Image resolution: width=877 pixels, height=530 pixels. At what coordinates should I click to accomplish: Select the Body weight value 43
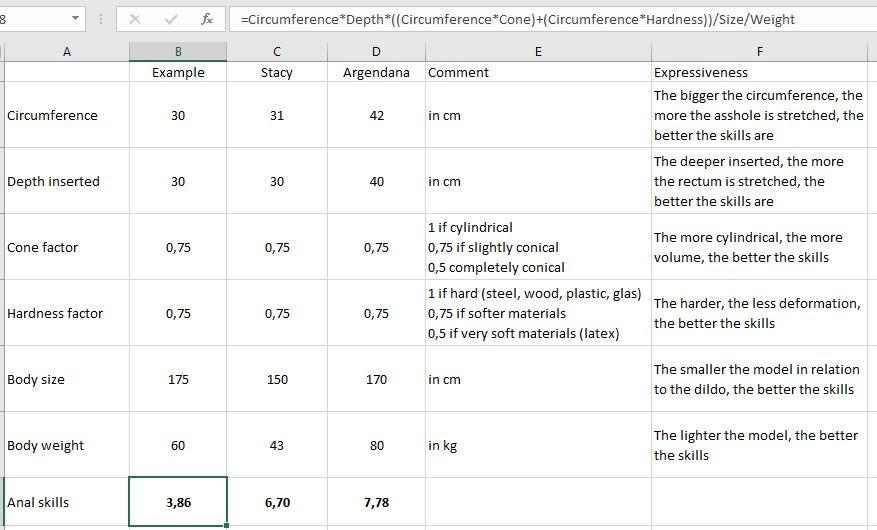pyautogui.click(x=277, y=445)
